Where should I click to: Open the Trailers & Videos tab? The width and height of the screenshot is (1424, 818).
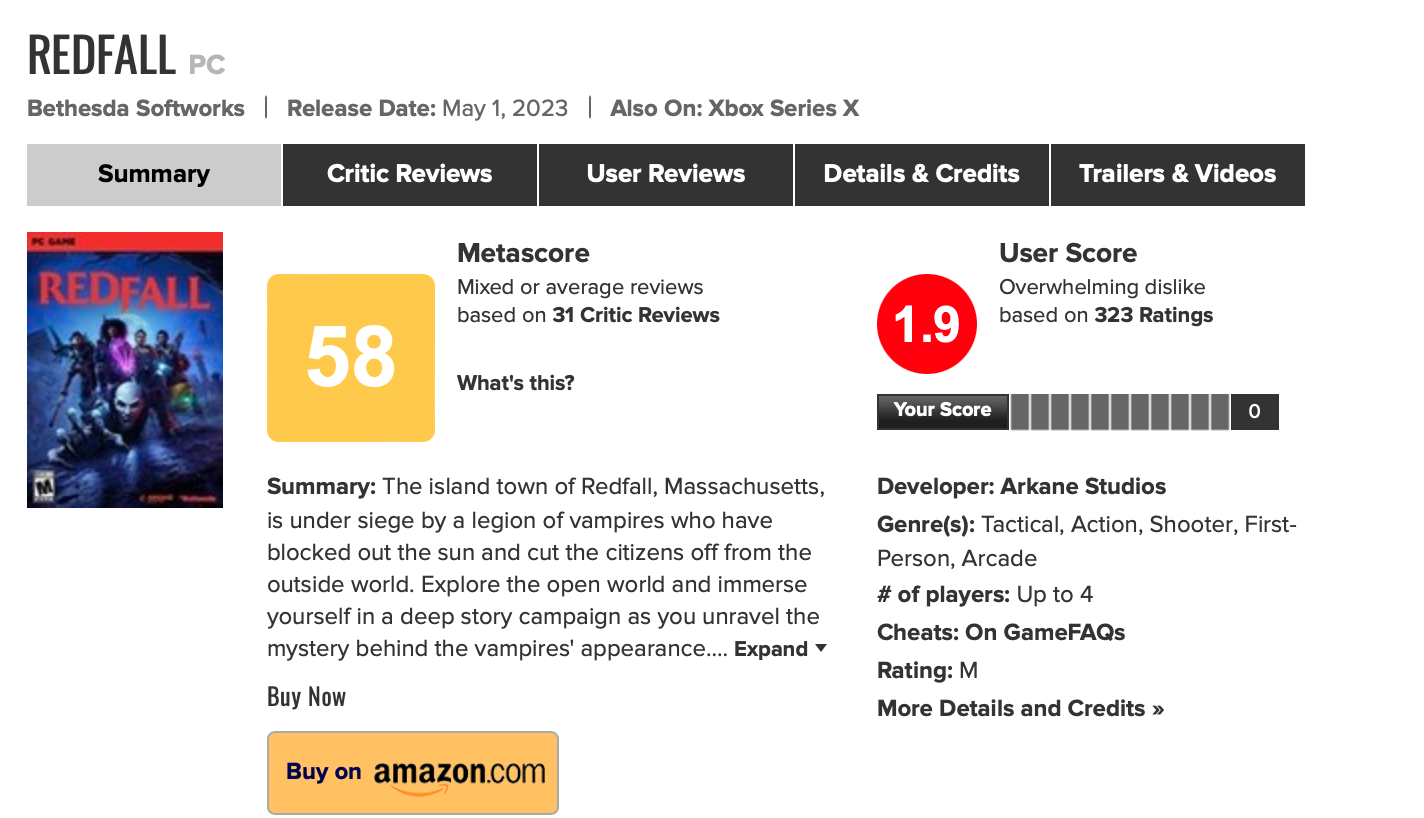point(1177,174)
